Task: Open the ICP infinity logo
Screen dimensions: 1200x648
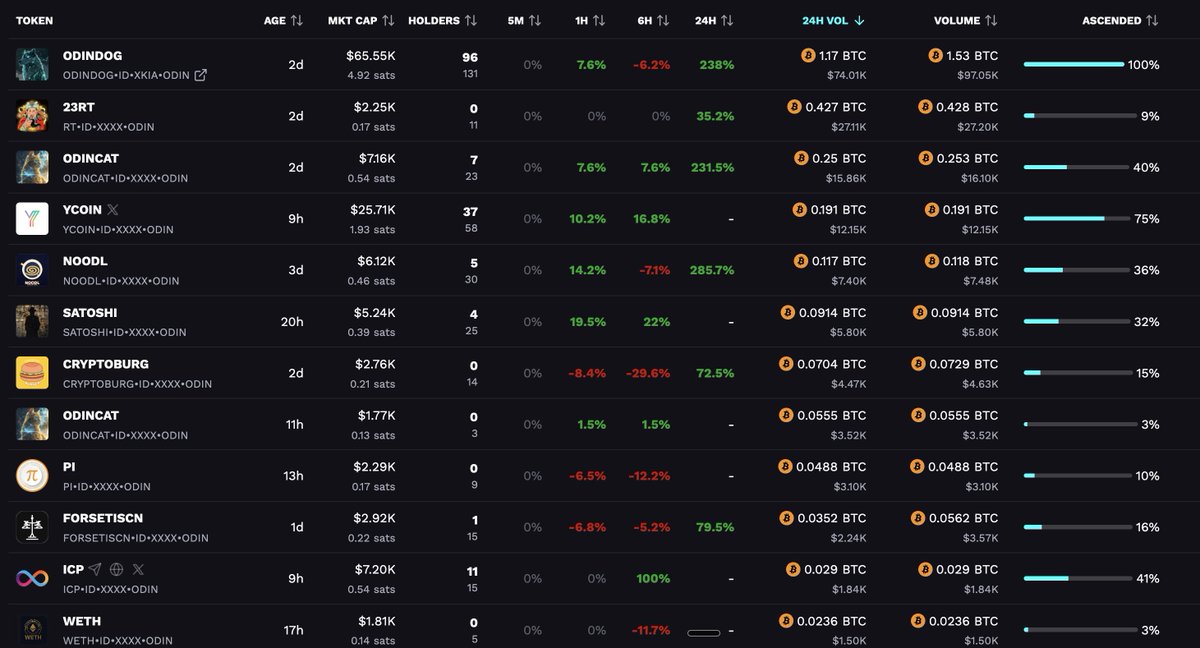Action: click(x=32, y=578)
